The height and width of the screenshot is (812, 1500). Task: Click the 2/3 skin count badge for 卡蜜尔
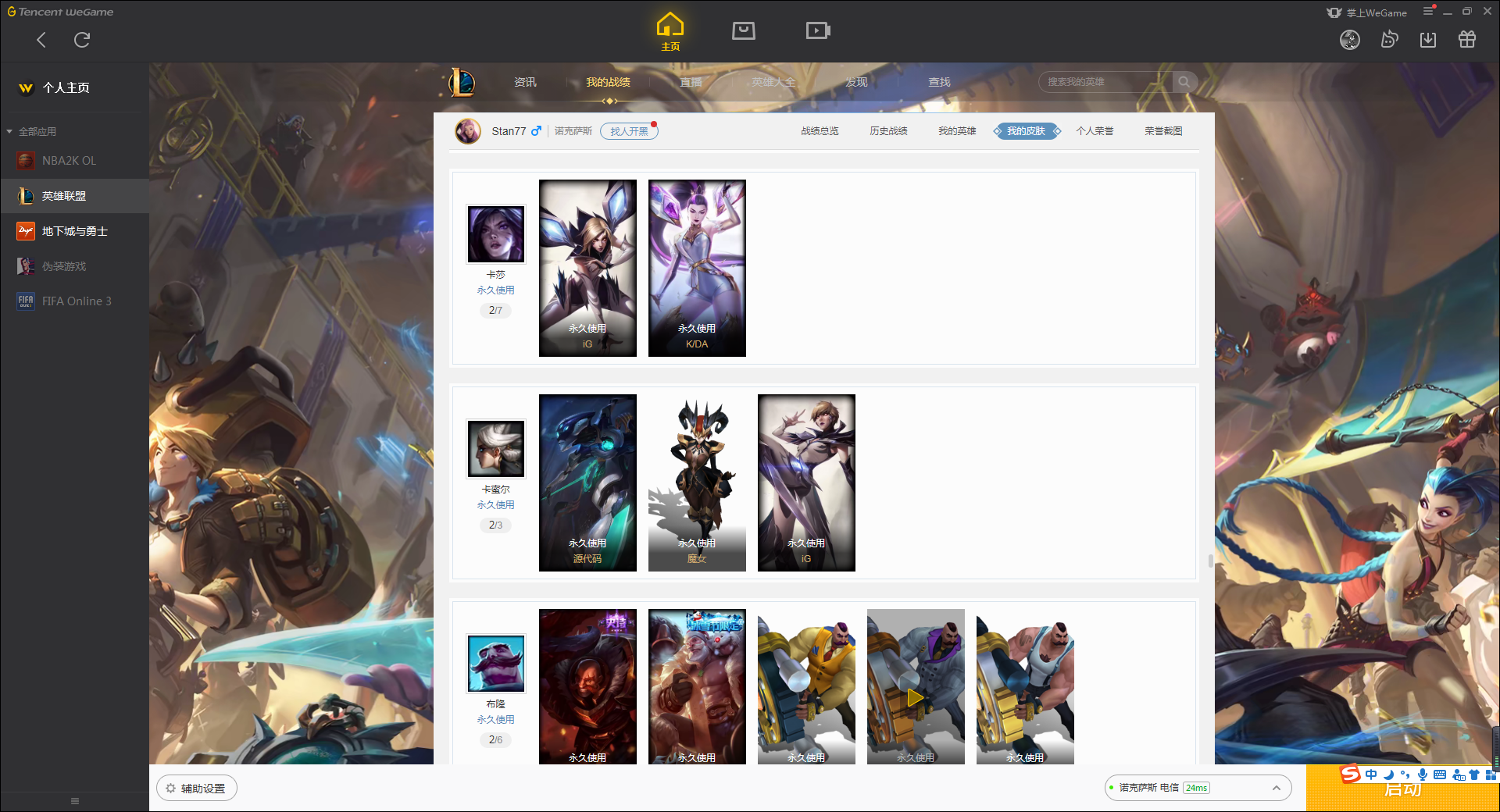tap(495, 525)
